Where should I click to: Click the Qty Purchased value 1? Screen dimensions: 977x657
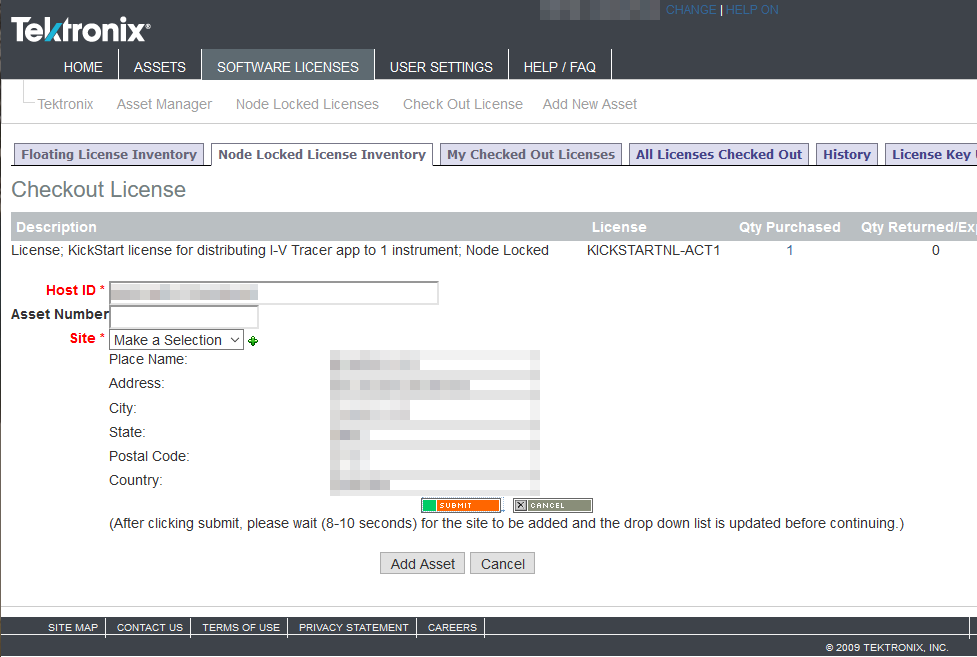[789, 251]
